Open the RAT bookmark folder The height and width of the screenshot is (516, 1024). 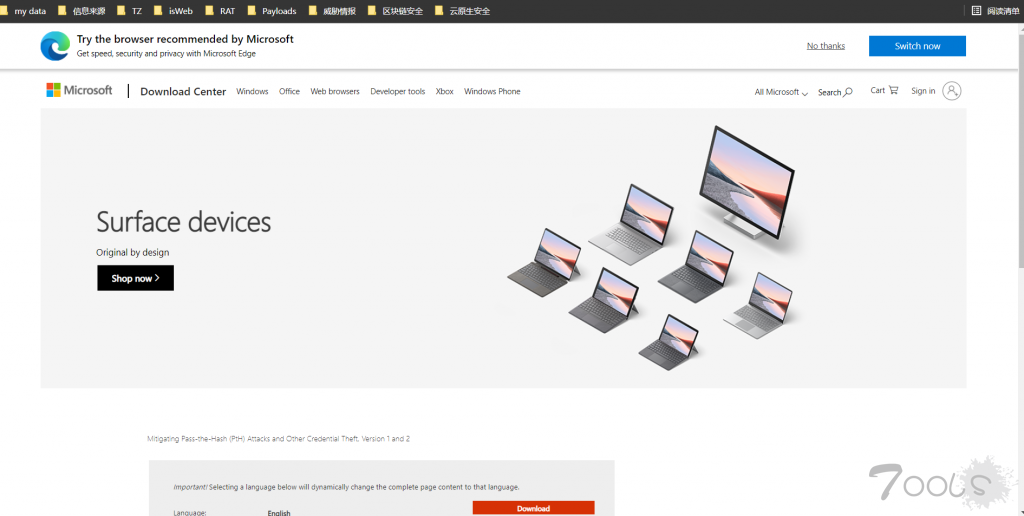pos(220,11)
